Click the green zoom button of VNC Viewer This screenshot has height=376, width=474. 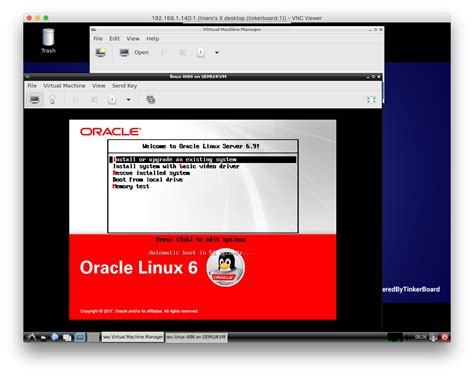(x=46, y=18)
